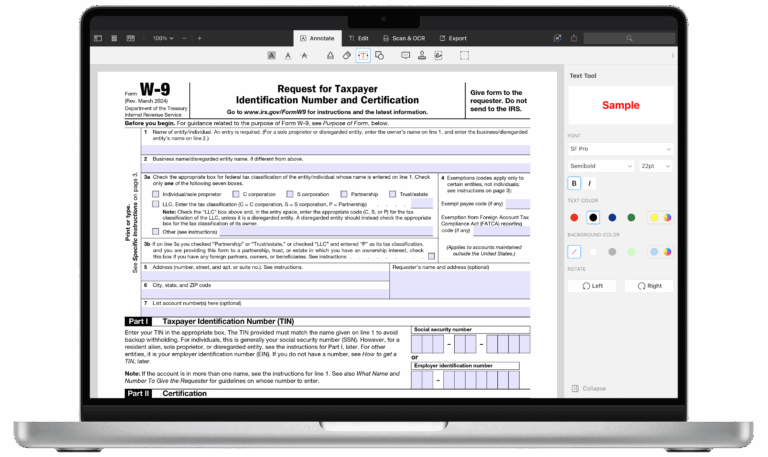
Task: Click the line 5 address field
Action: point(265,276)
